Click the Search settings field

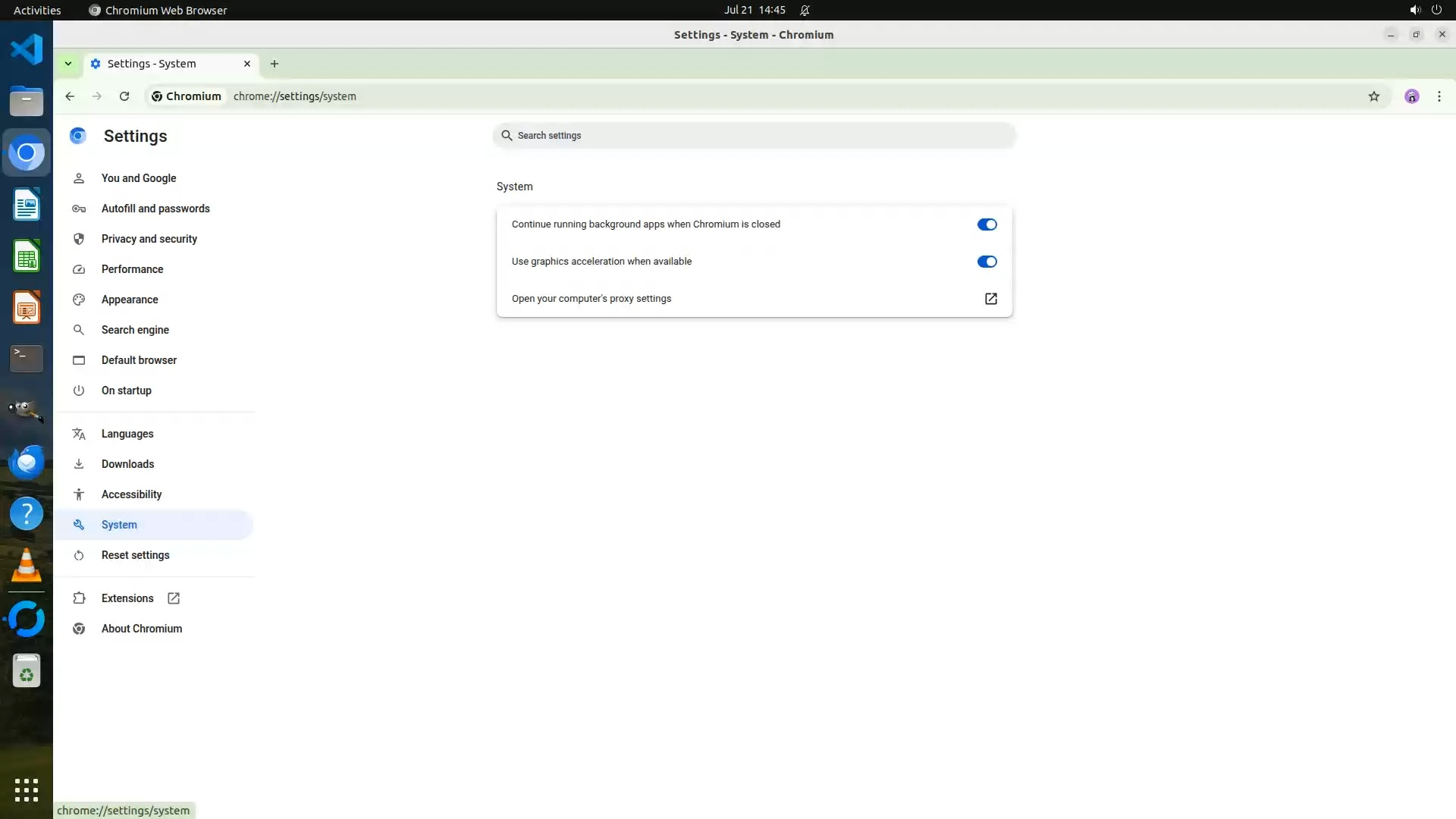tap(754, 136)
